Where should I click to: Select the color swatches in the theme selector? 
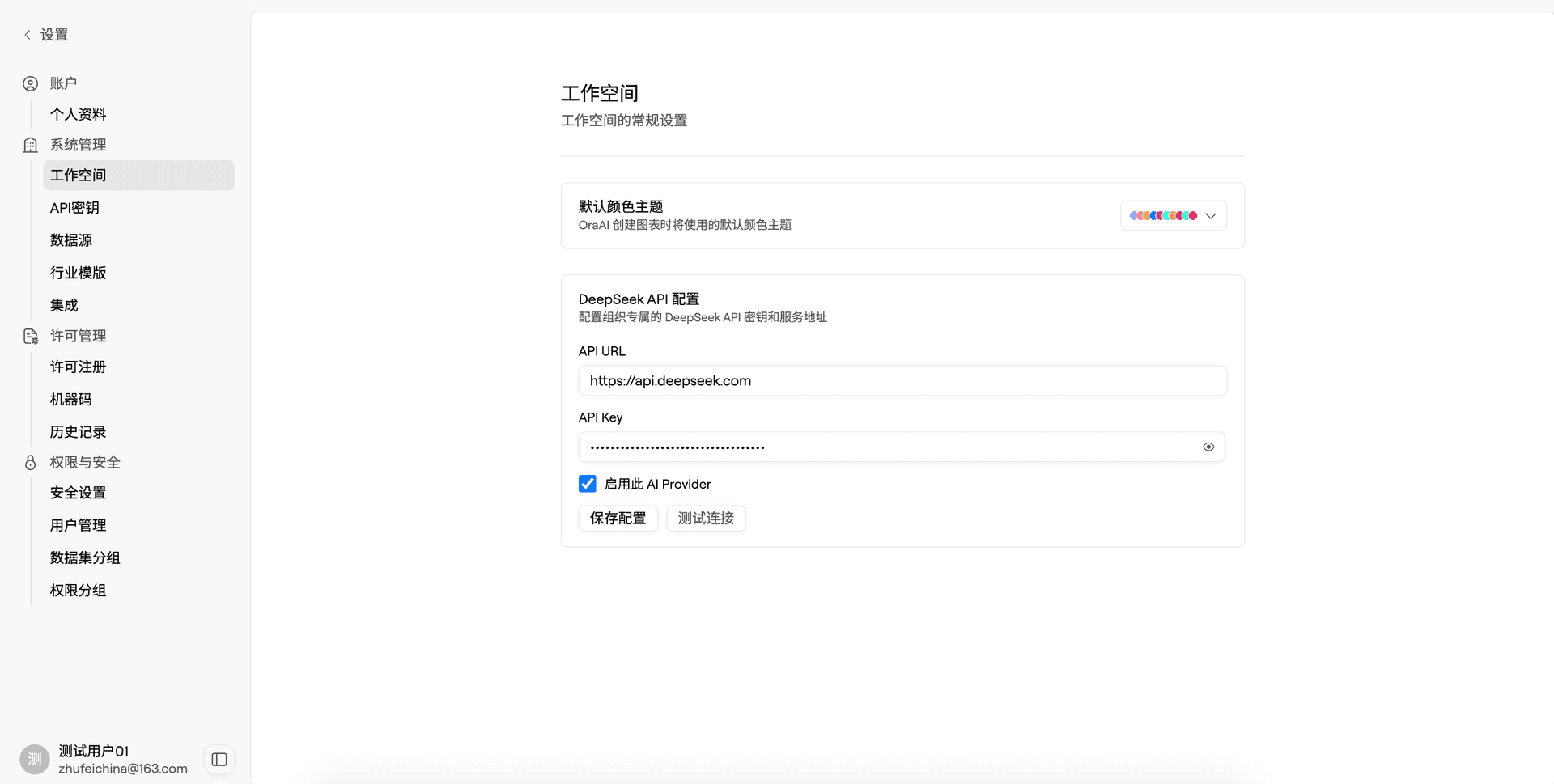1163,215
